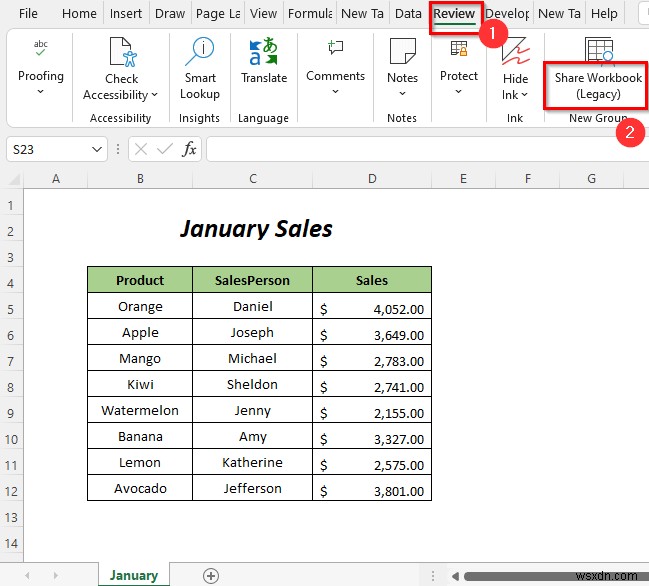Expand the Hide Ink dropdown arrow
This screenshot has width=649, height=586.
pyautogui.click(x=524, y=95)
